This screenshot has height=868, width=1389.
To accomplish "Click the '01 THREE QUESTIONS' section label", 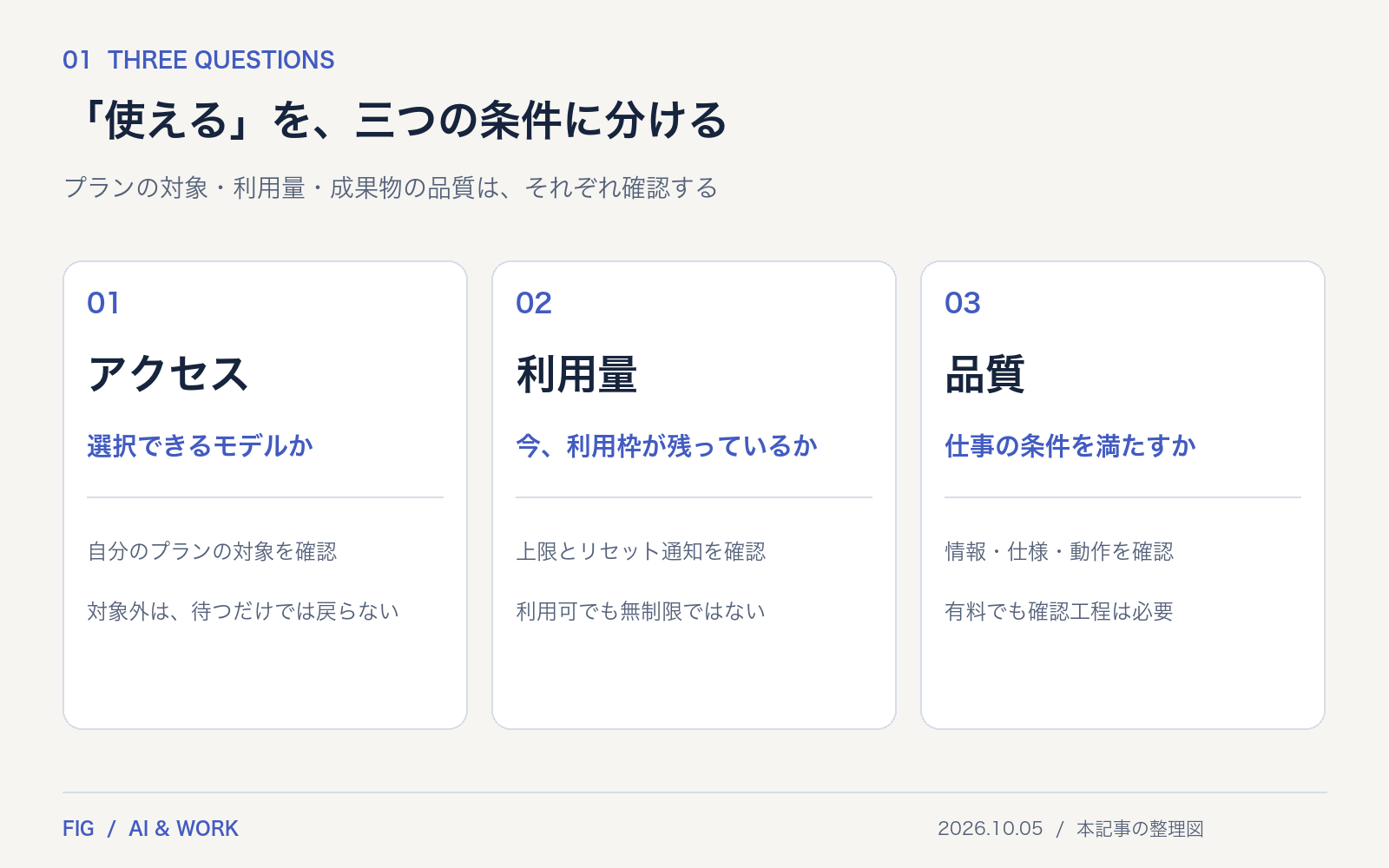I will tap(198, 60).
